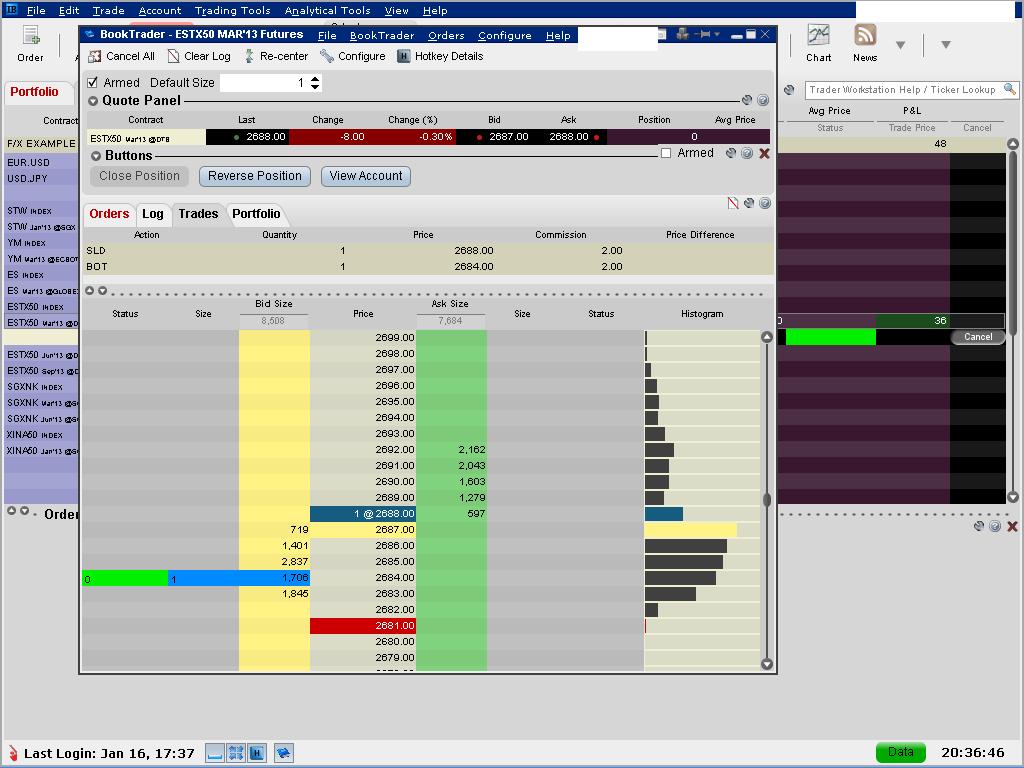Image resolution: width=1024 pixels, height=768 pixels.
Task: Click the price ladder scrollbar thumb
Action: (767, 500)
